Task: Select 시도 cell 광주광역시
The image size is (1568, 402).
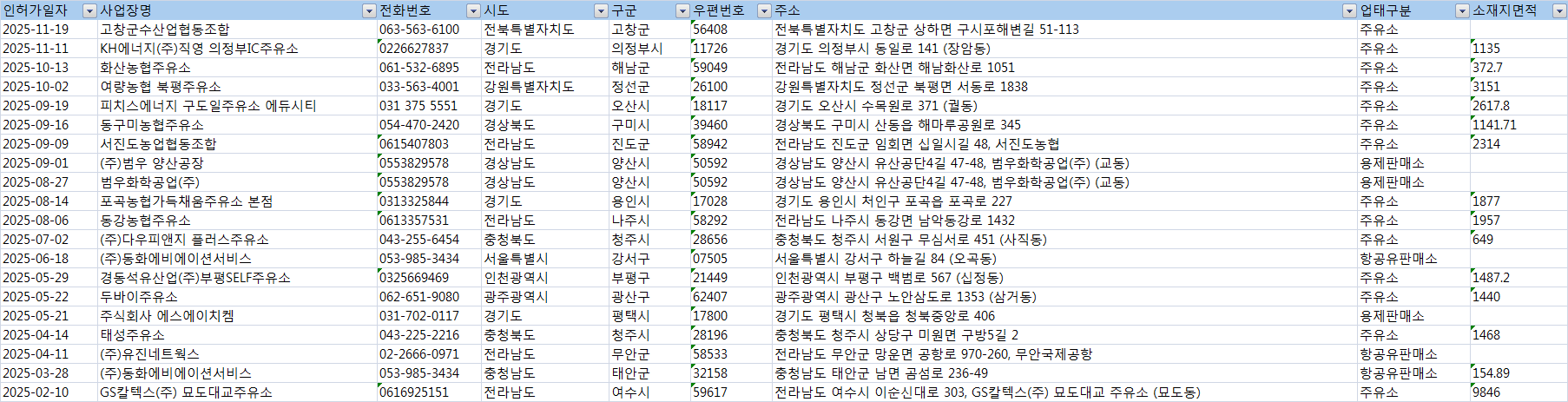Action: 545,297
